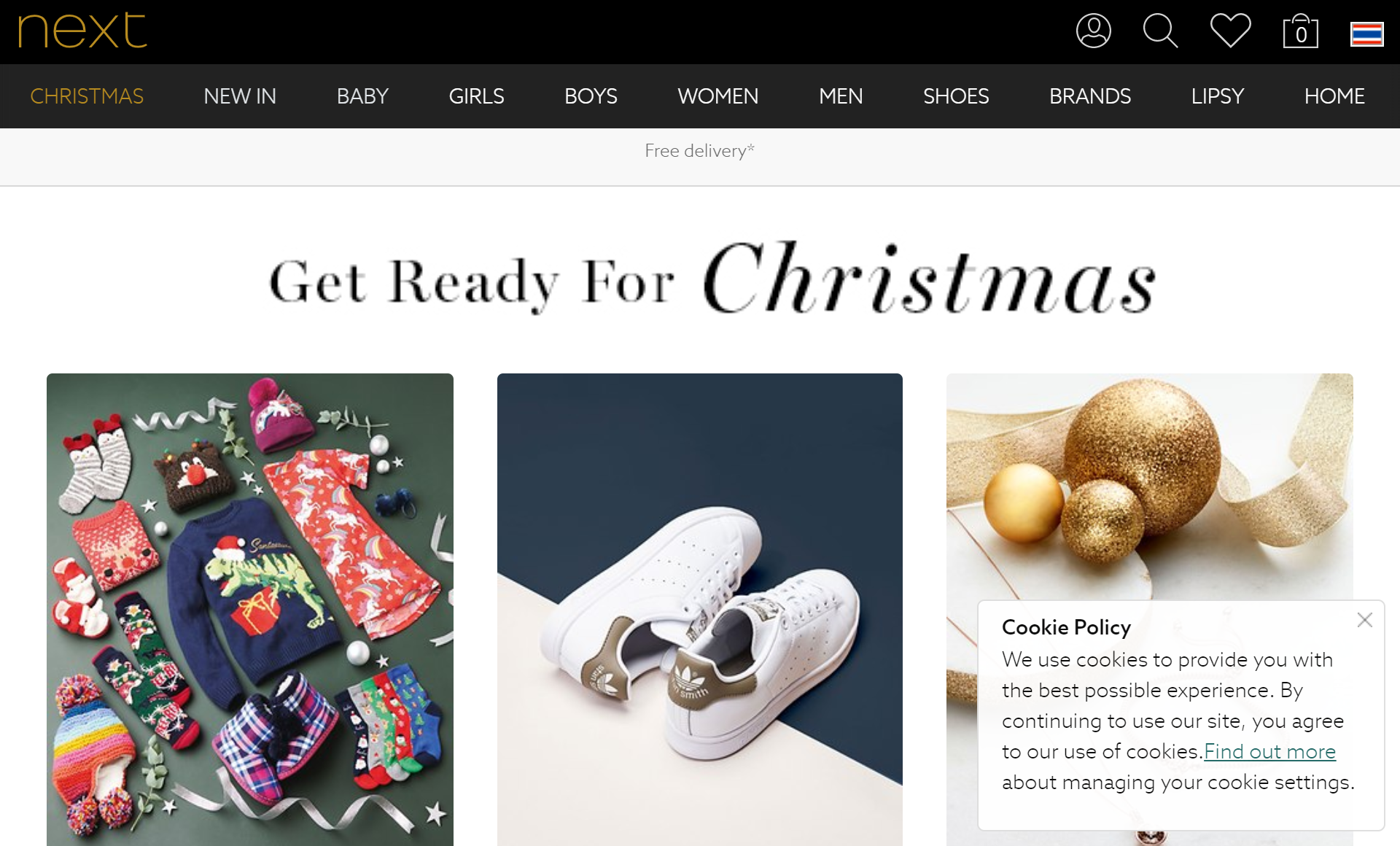Open the WOMEN menu
This screenshot has width=1400, height=846.
pyautogui.click(x=718, y=96)
